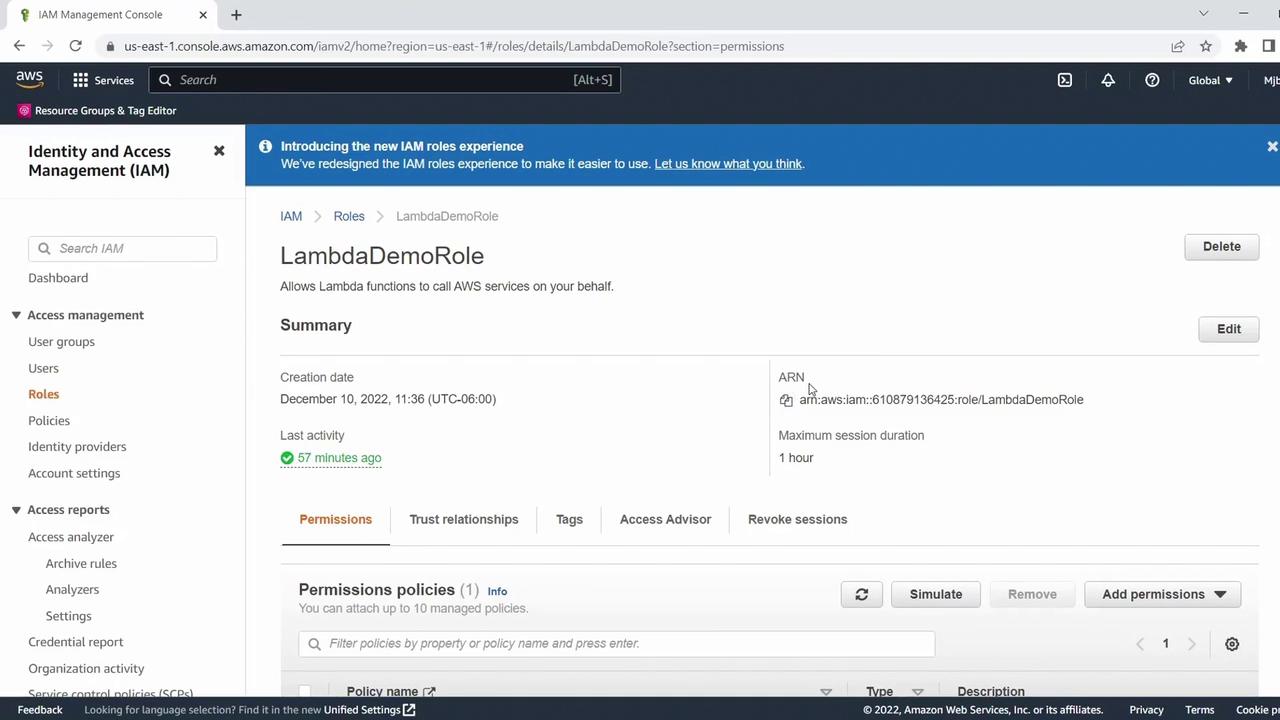The height and width of the screenshot is (720, 1280).
Task: Open Policies in the sidebar
Action: click(x=49, y=421)
